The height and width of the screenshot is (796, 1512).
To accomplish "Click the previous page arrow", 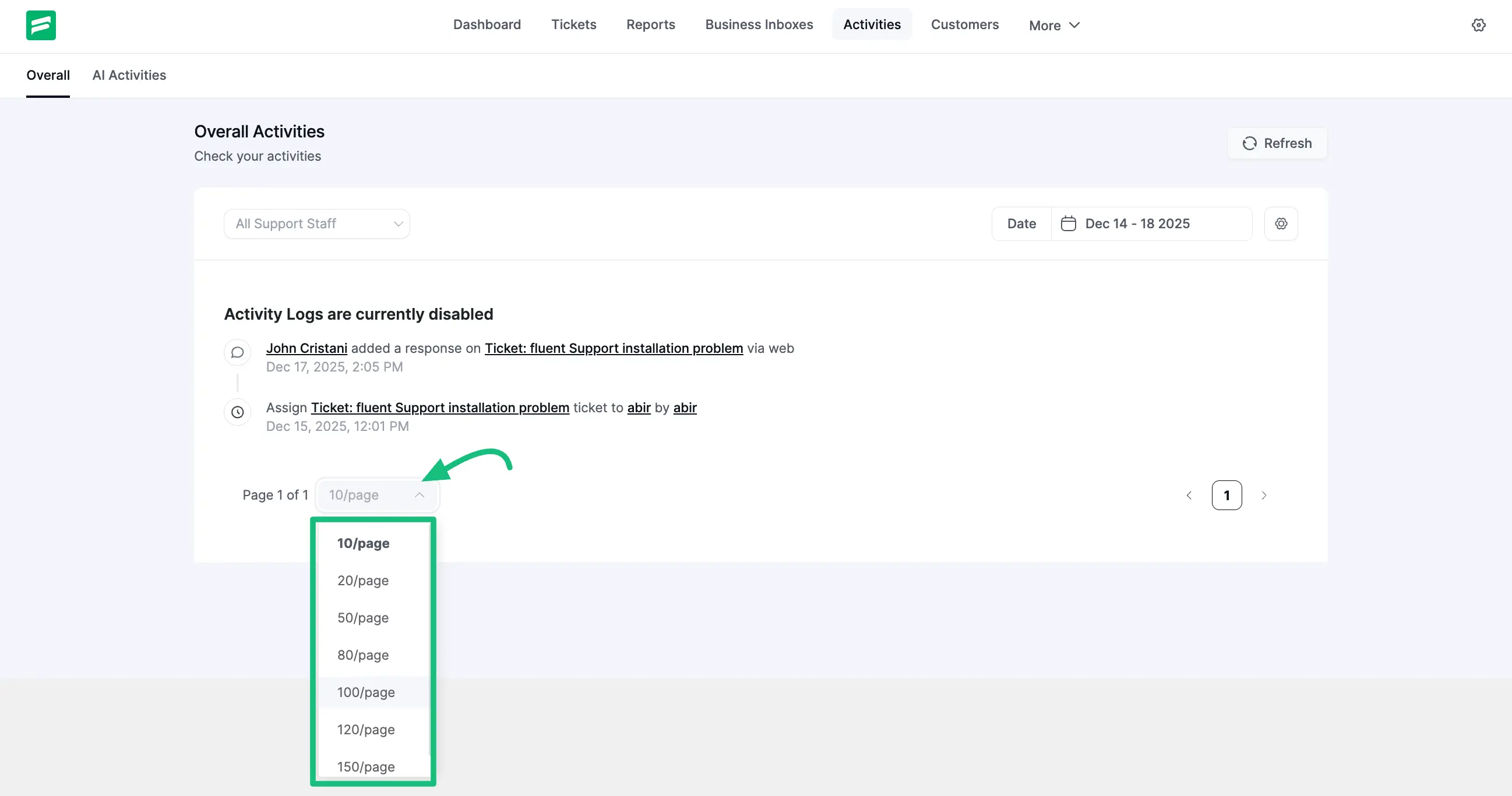I will click(x=1189, y=495).
